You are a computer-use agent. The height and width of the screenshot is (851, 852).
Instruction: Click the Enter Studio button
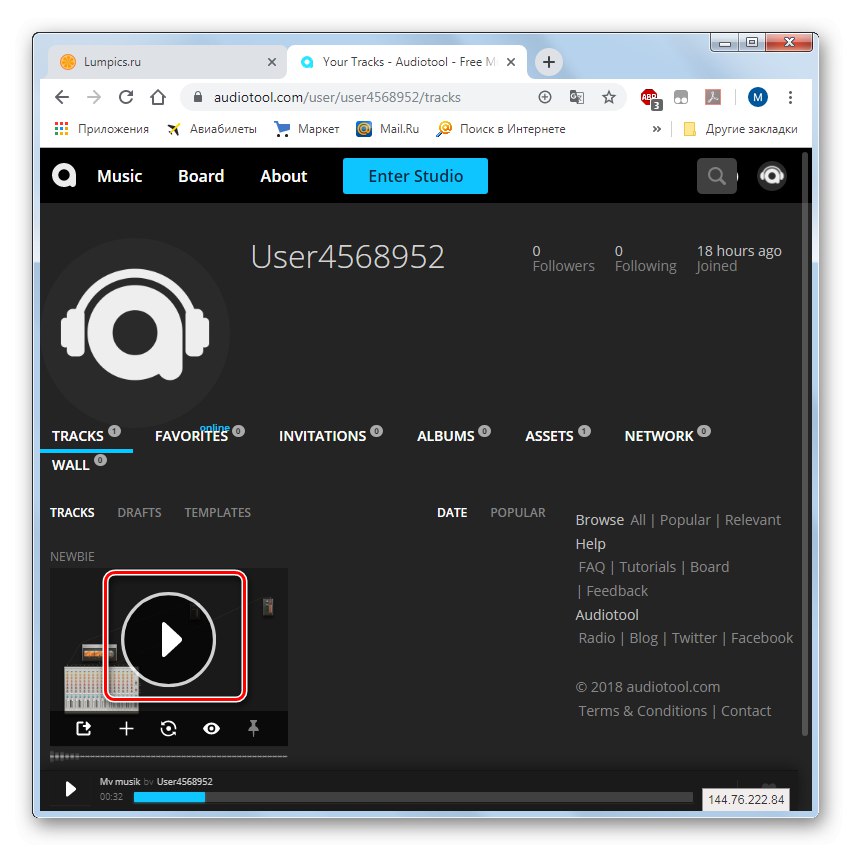point(415,176)
